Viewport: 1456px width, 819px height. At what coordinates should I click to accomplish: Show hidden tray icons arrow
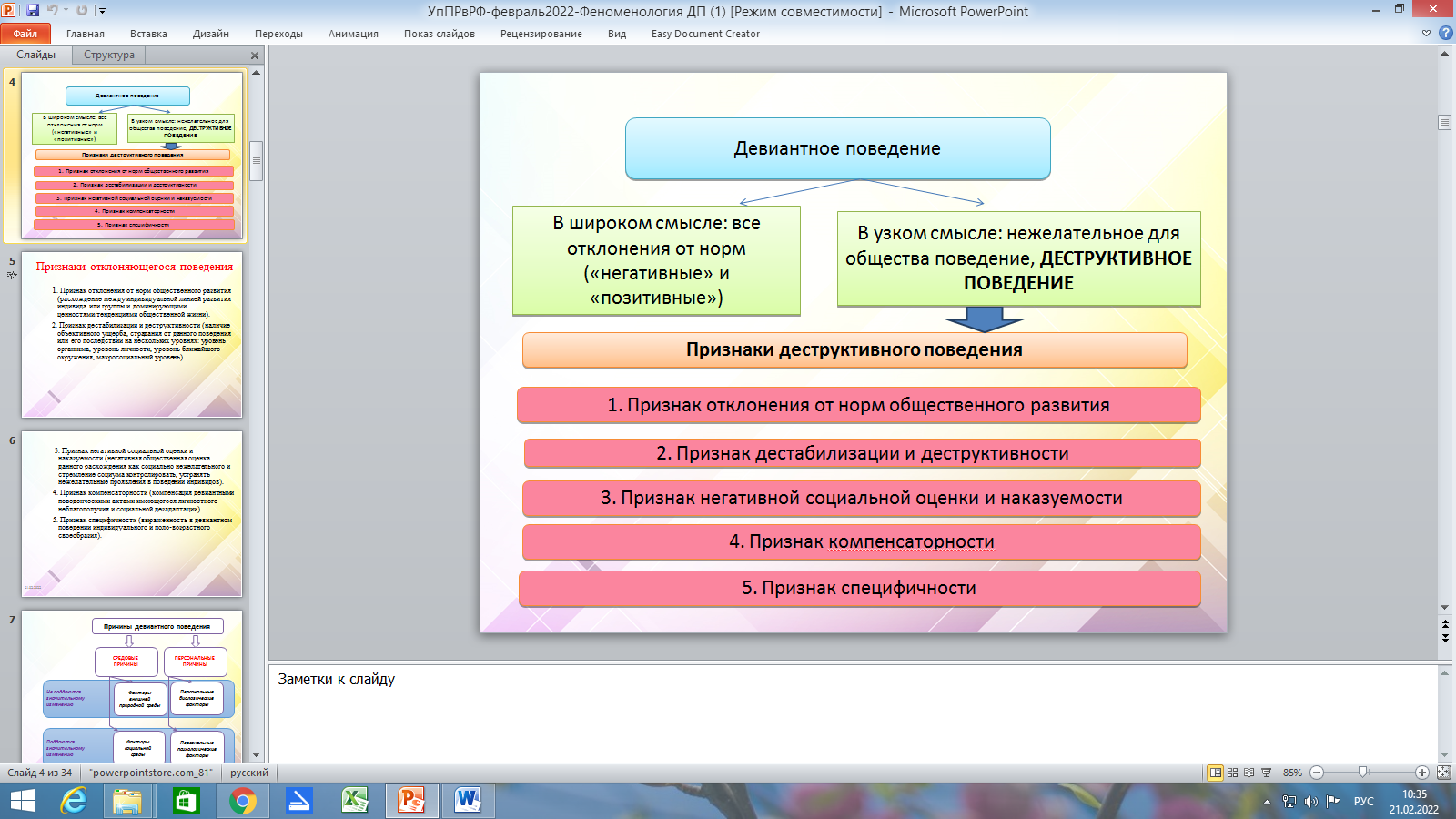tap(1267, 802)
